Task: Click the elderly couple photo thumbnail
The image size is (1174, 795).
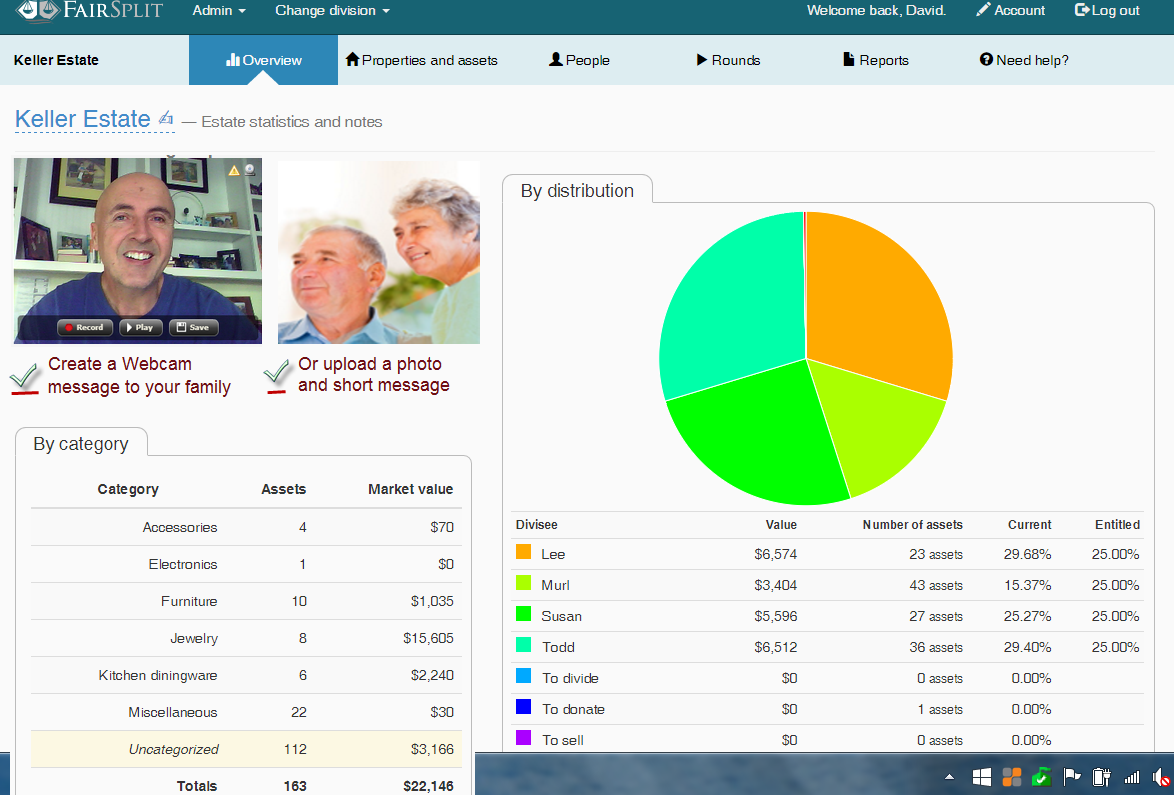Action: (x=379, y=252)
